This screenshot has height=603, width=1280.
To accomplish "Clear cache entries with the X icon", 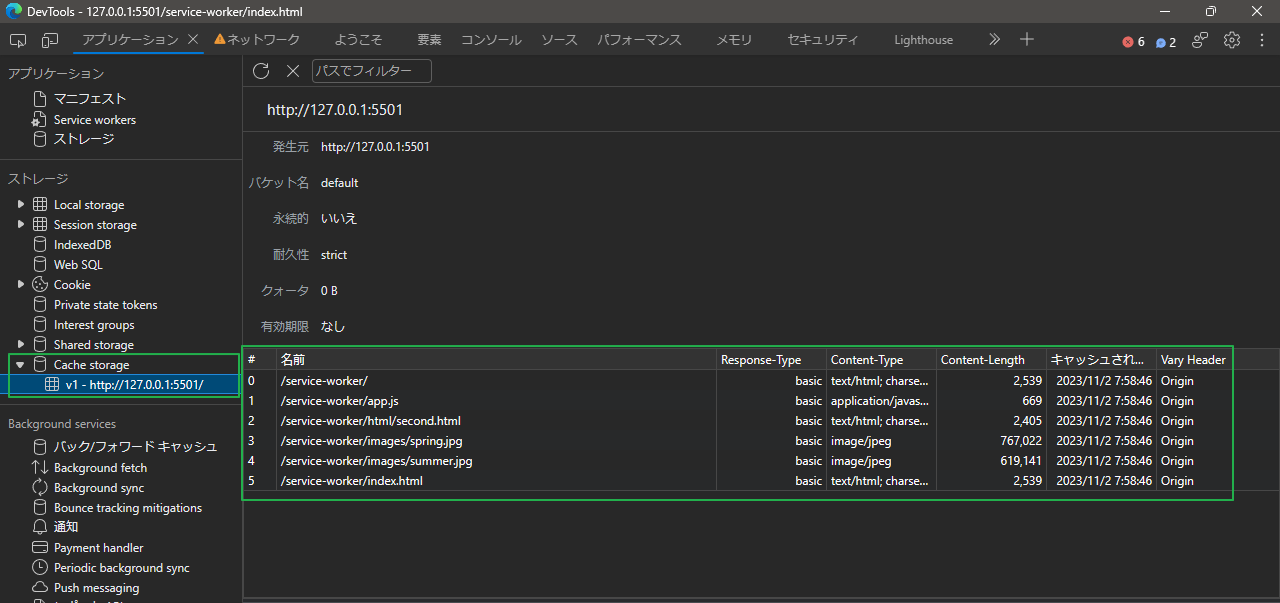I will pos(292,71).
